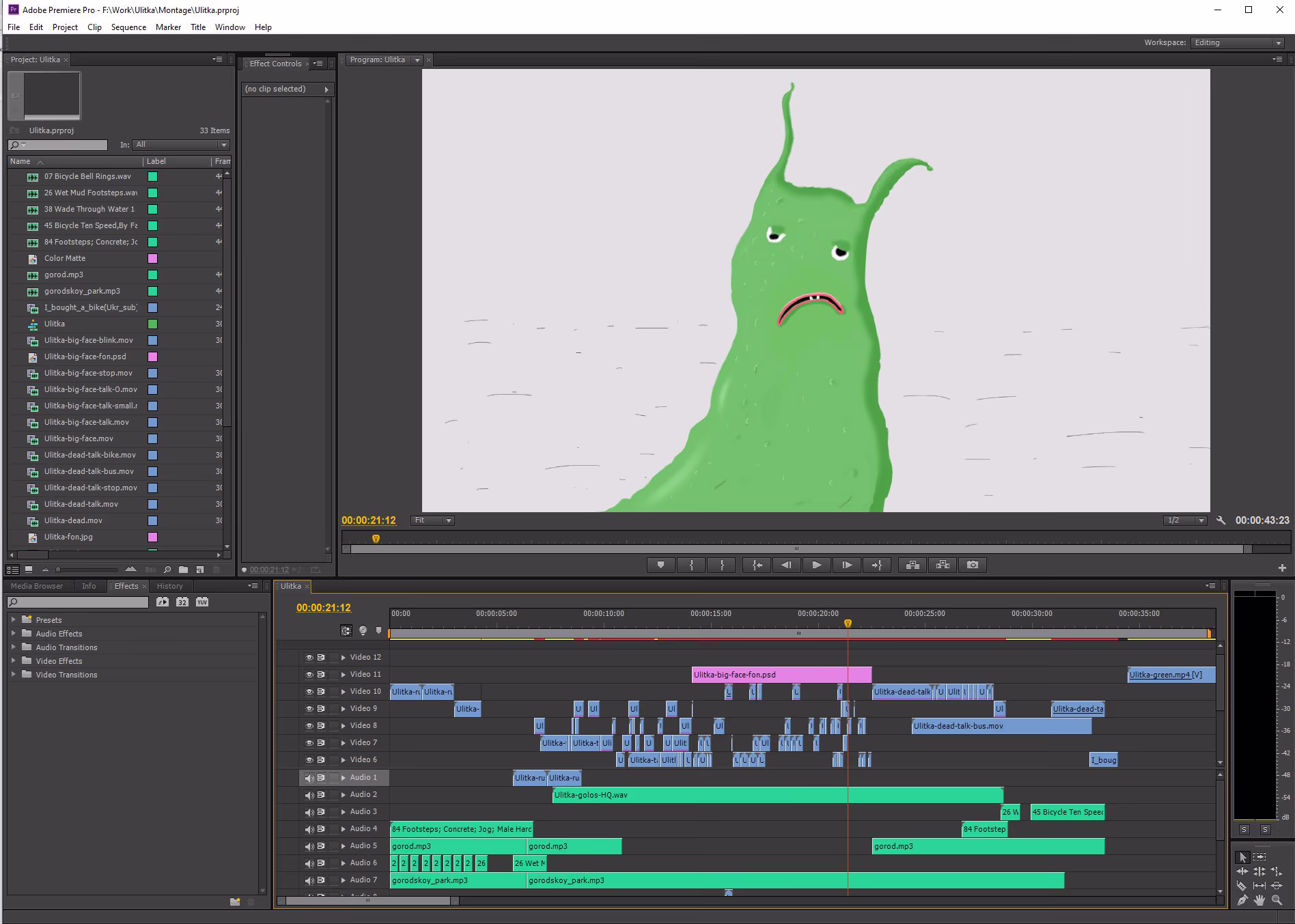1295x924 pixels.
Task: Open the In: All search scope dropdown
Action: pyautogui.click(x=181, y=145)
